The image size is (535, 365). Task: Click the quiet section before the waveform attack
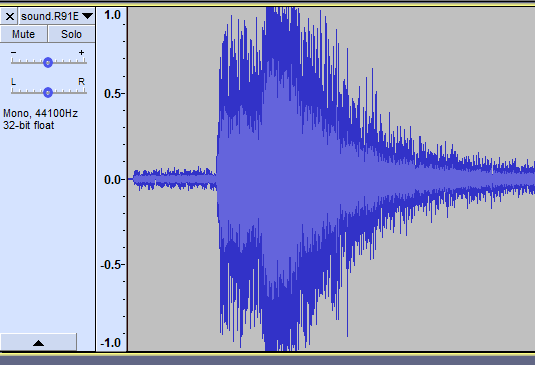tap(174, 179)
